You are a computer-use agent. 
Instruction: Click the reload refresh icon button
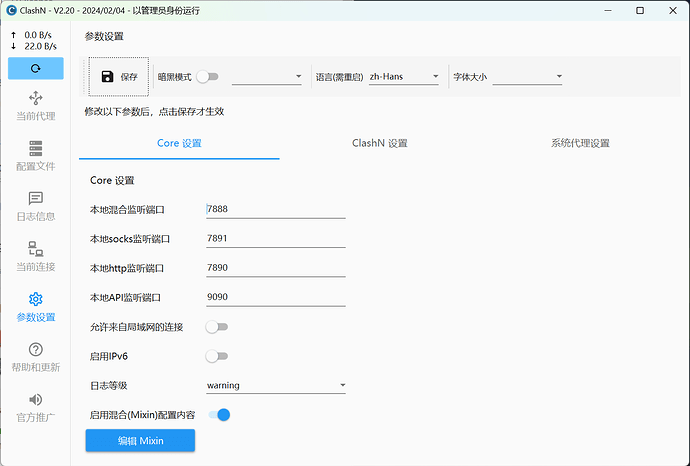(36, 68)
